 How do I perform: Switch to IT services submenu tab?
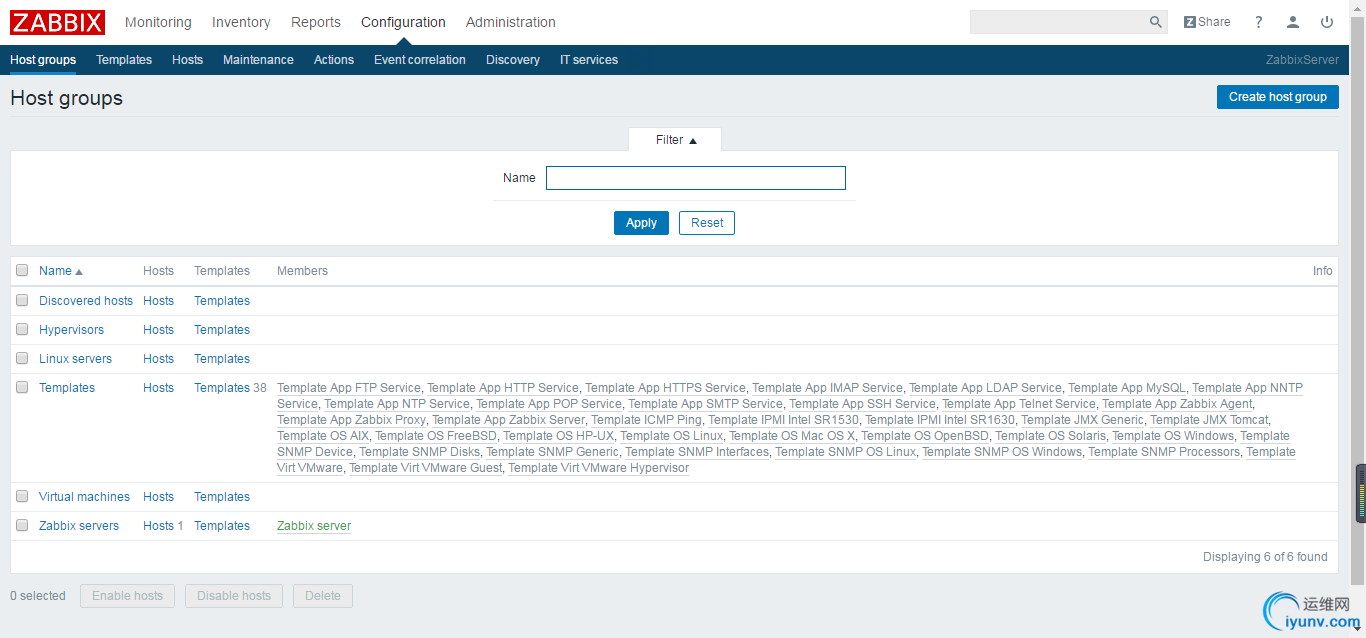tap(589, 60)
